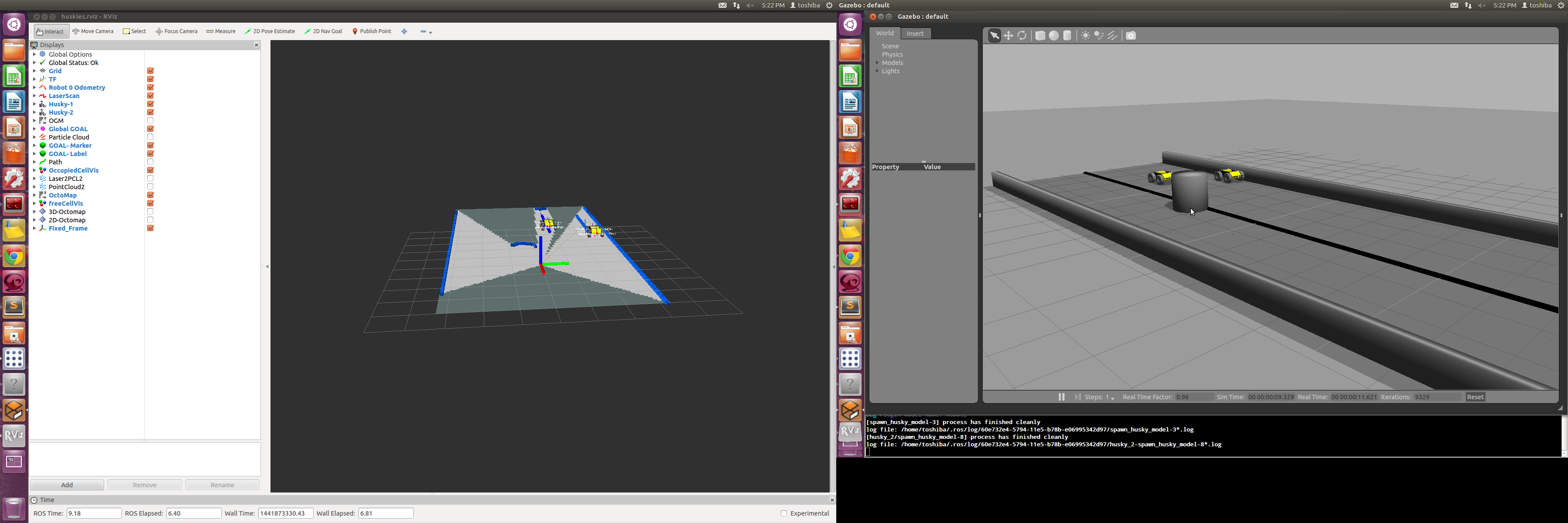Activate the Publish Point tool

pyautogui.click(x=372, y=31)
